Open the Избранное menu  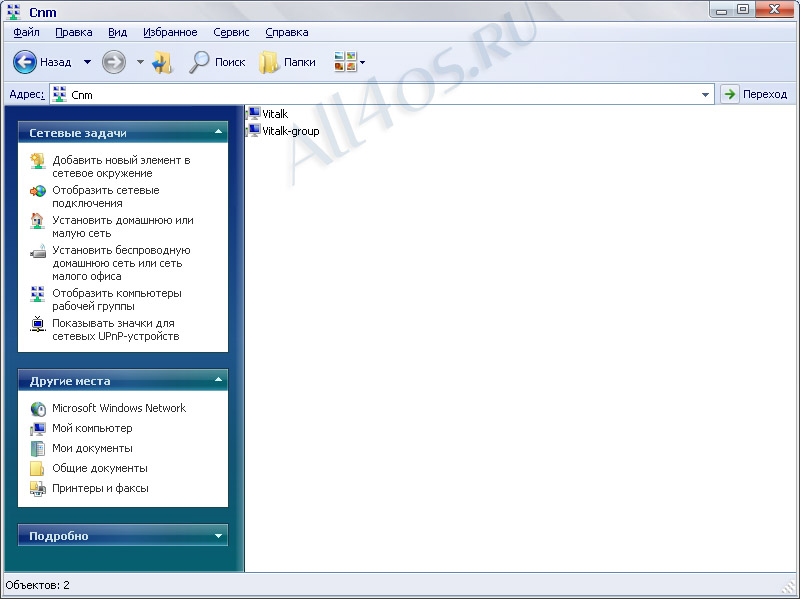pyautogui.click(x=170, y=32)
